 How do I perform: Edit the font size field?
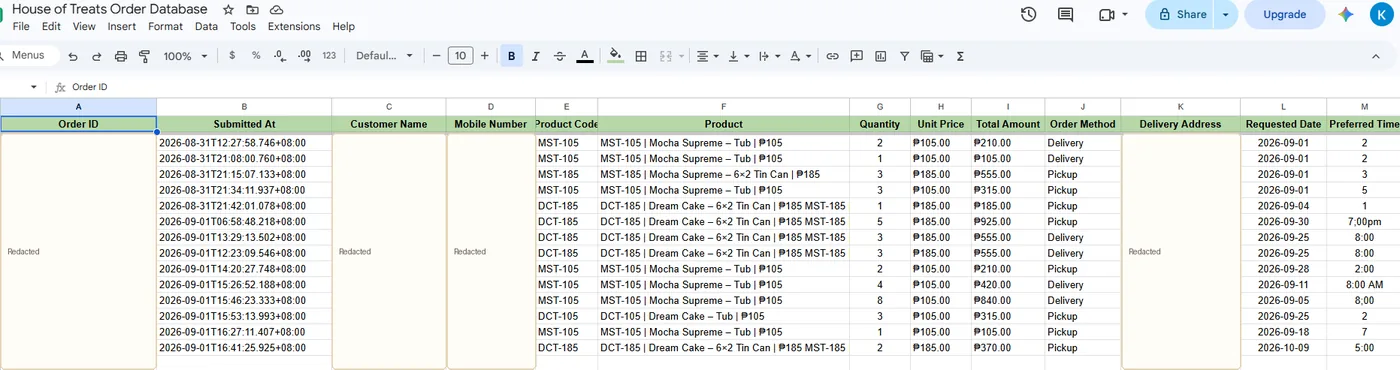460,56
